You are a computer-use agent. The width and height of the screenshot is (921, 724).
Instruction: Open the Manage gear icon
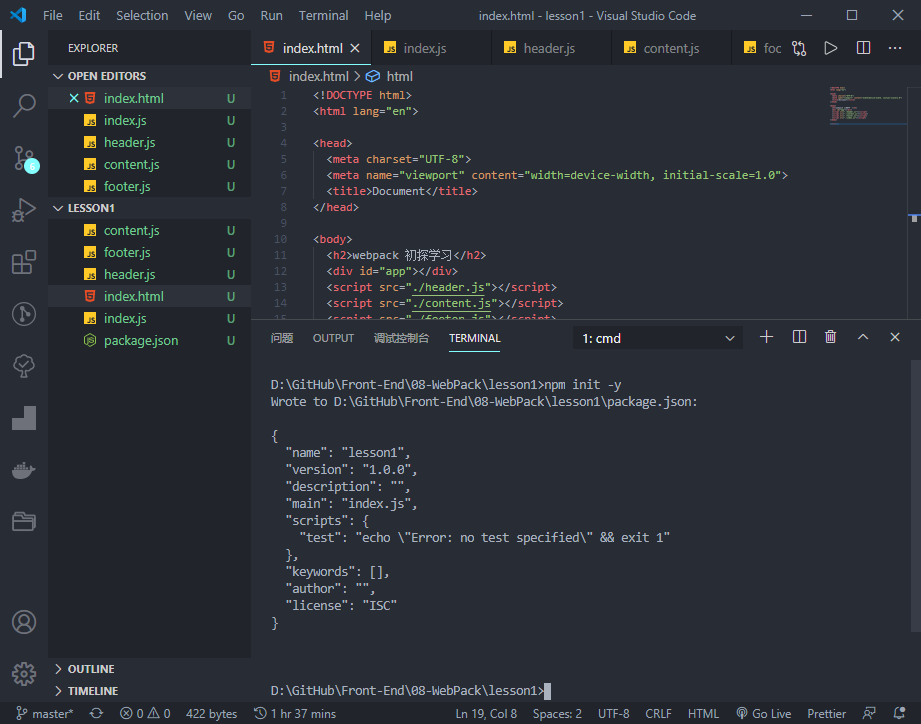[23, 674]
